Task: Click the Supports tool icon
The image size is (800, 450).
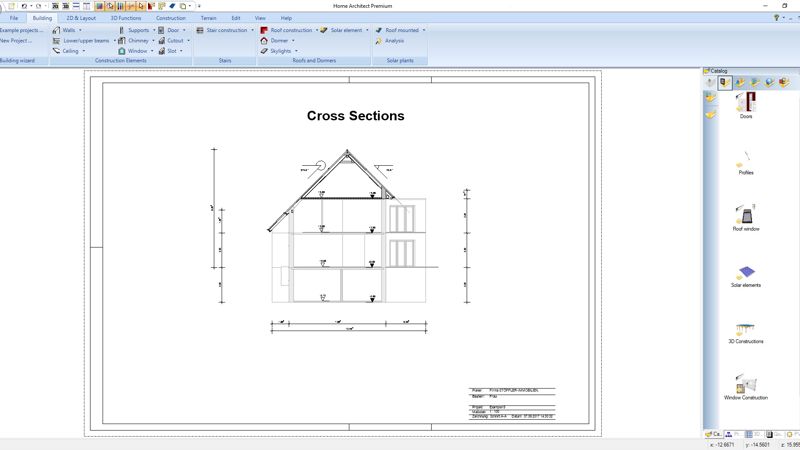Action: [121, 30]
